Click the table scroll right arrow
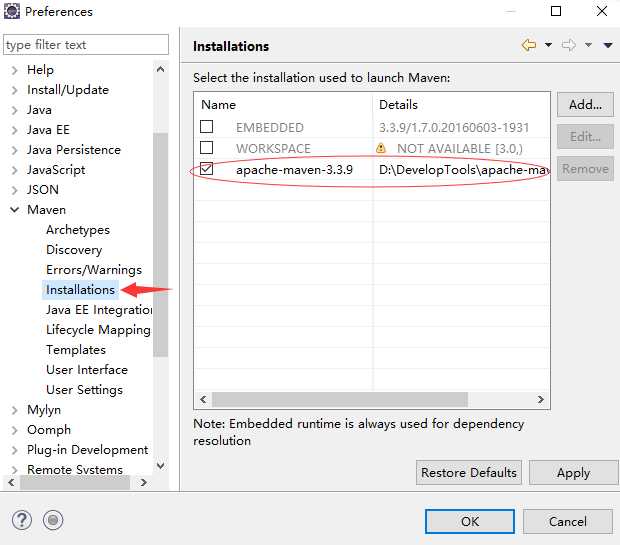This screenshot has height=545, width=620. pyautogui.click(x=541, y=399)
